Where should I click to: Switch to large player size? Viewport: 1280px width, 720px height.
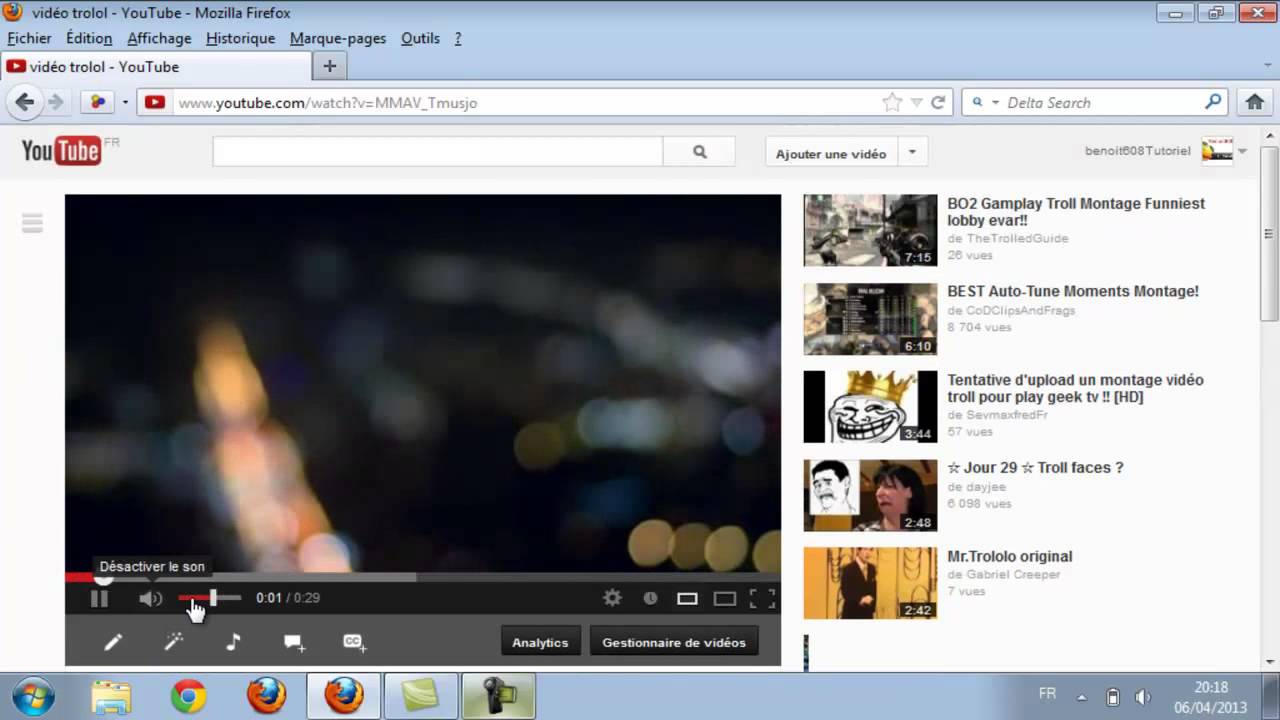pyautogui.click(x=725, y=599)
